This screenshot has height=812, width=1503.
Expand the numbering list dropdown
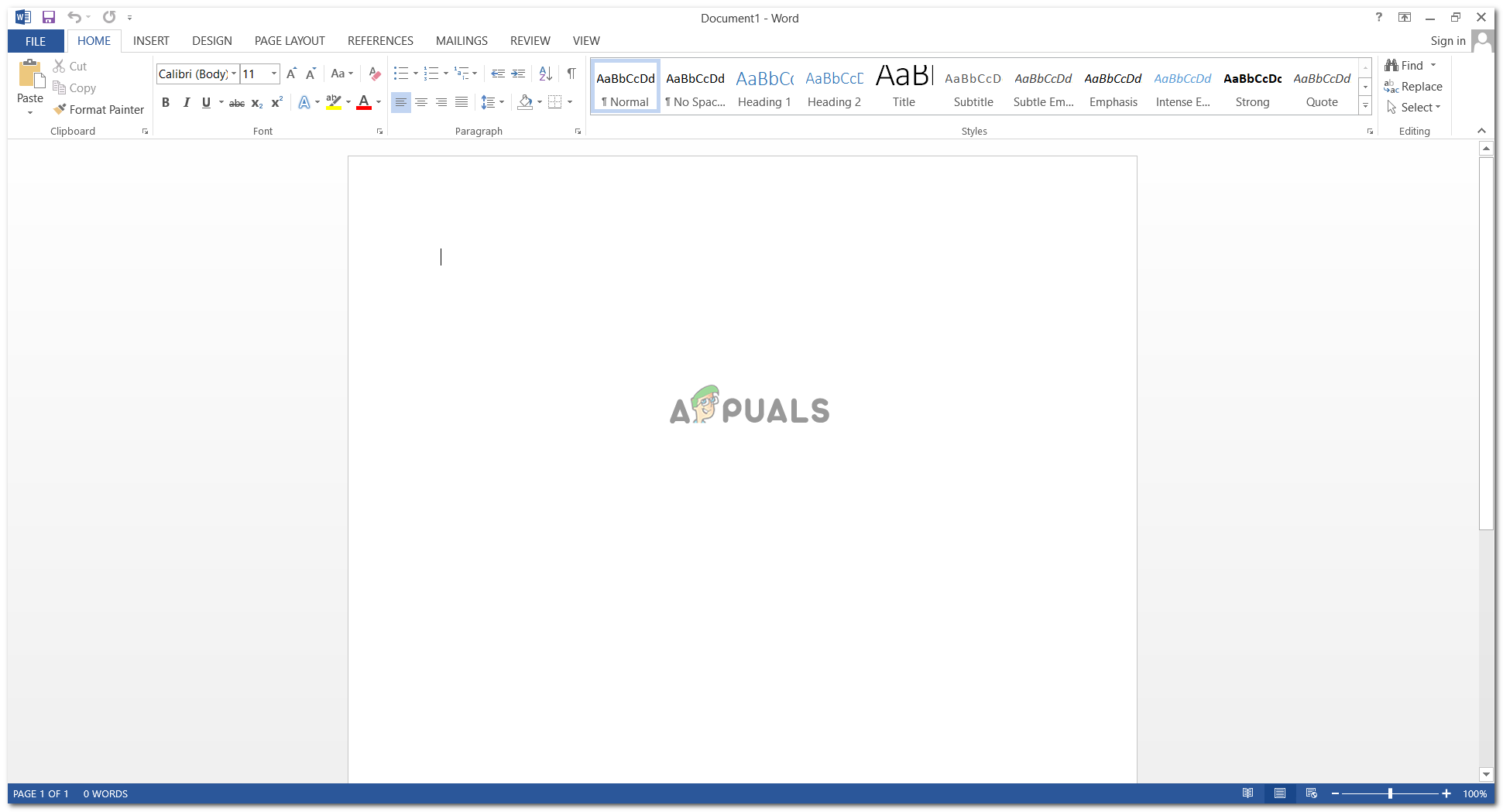tap(446, 74)
